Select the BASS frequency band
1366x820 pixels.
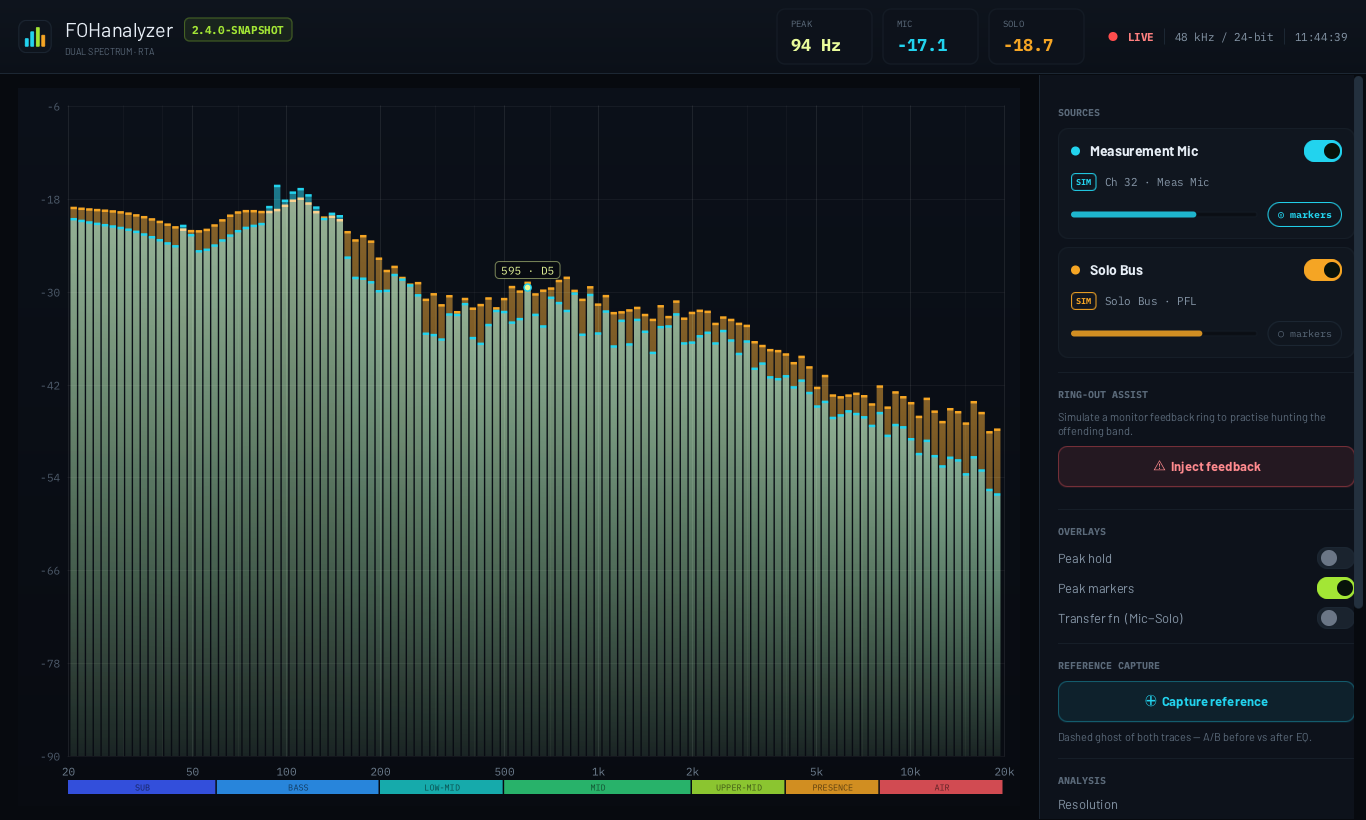point(298,787)
